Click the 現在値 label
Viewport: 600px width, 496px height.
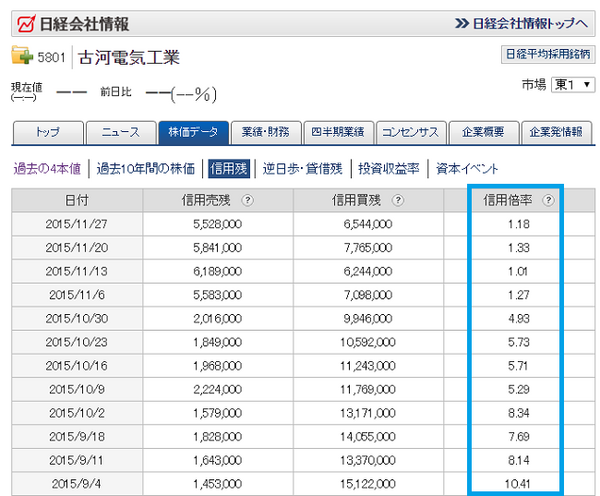(27, 88)
